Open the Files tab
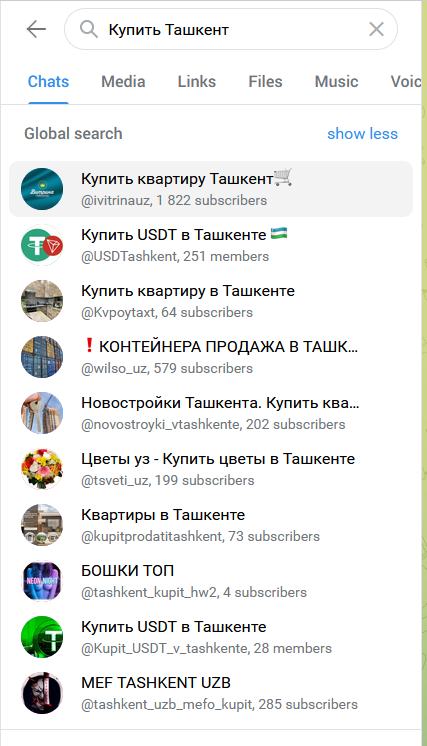 265,82
